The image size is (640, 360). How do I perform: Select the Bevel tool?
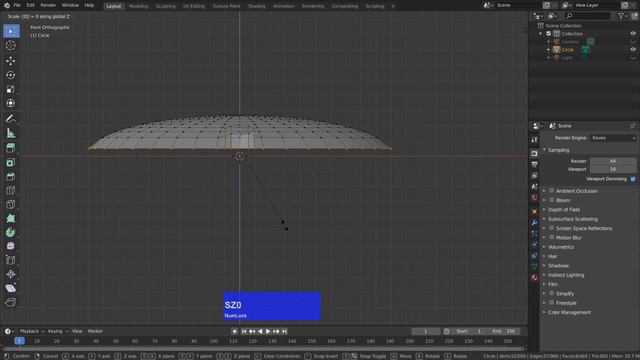pyautogui.click(x=11, y=176)
